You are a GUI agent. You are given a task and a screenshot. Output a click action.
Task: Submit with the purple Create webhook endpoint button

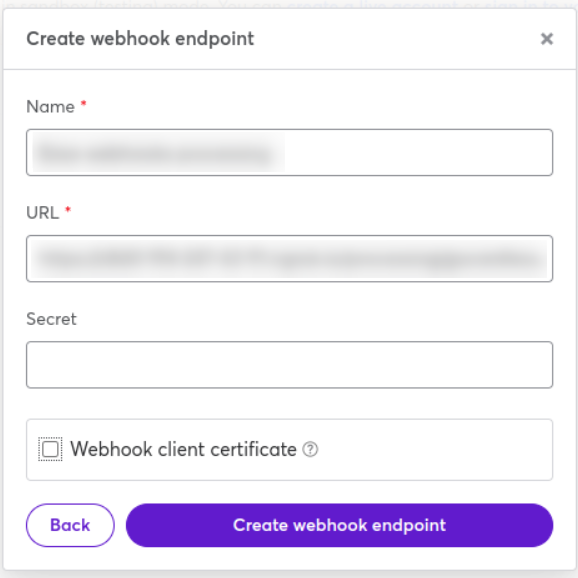pyautogui.click(x=340, y=525)
